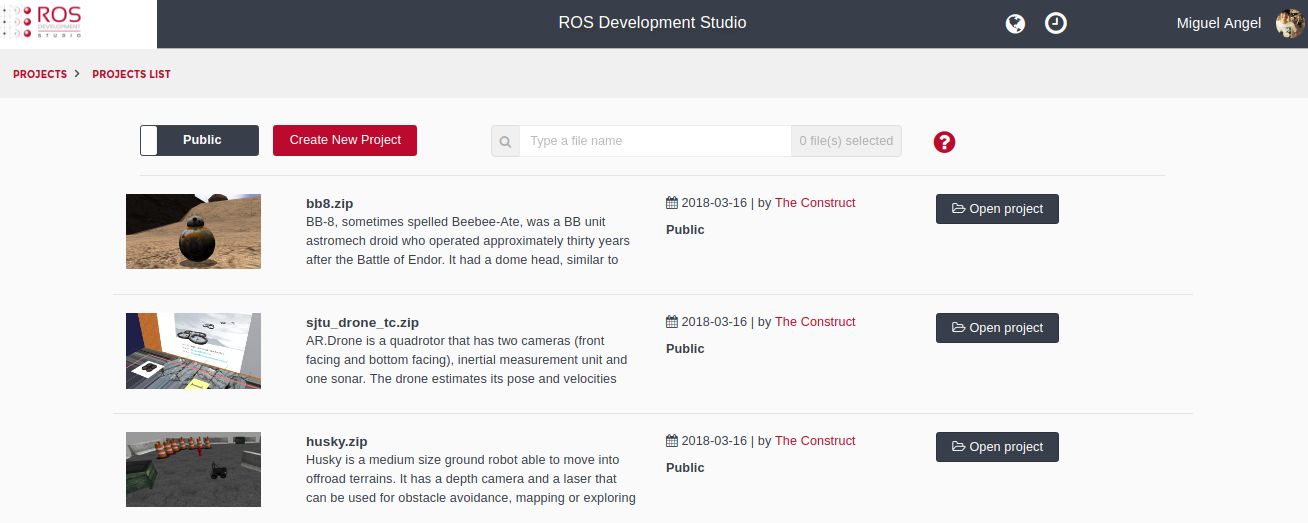Click The Construct link for sjtu_drone_tc.zip

coord(815,322)
